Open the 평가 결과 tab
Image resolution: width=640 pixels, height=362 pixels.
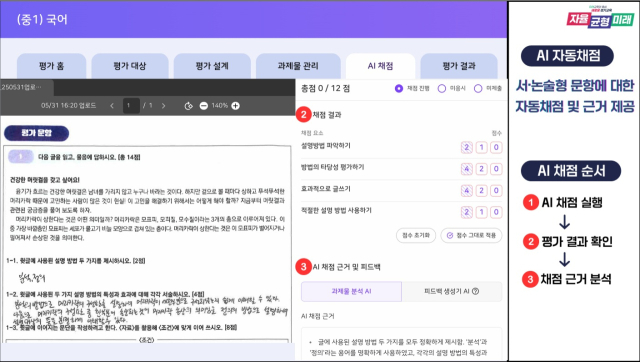pos(459,66)
